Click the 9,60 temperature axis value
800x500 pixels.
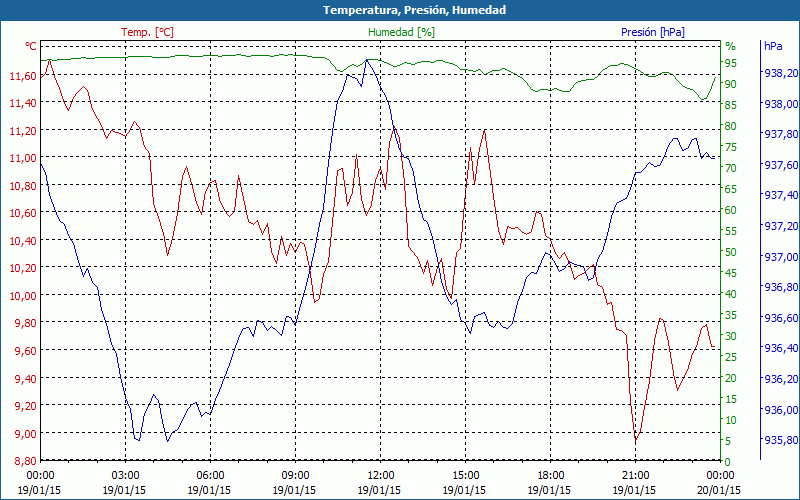(x=26, y=351)
